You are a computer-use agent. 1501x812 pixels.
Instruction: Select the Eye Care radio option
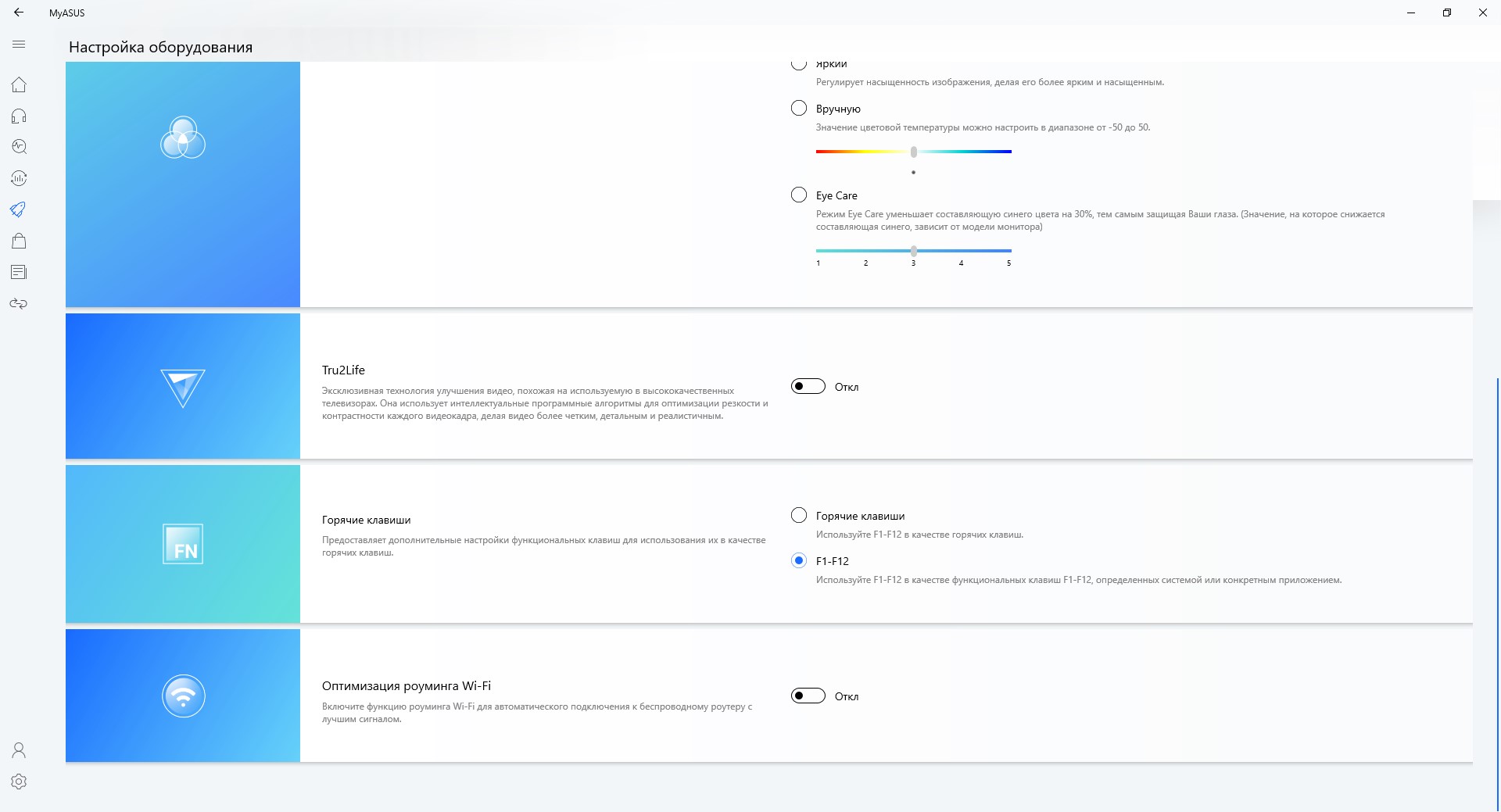tap(799, 195)
